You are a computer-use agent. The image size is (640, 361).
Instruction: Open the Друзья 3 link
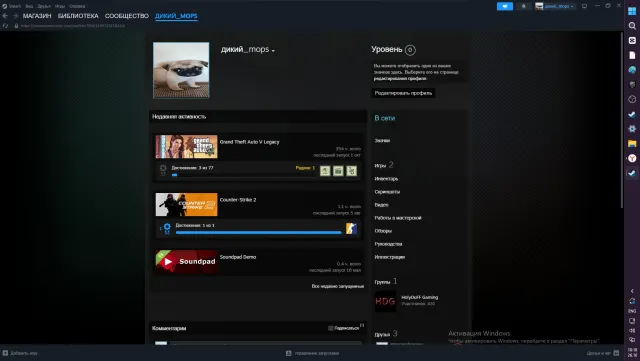click(386, 334)
